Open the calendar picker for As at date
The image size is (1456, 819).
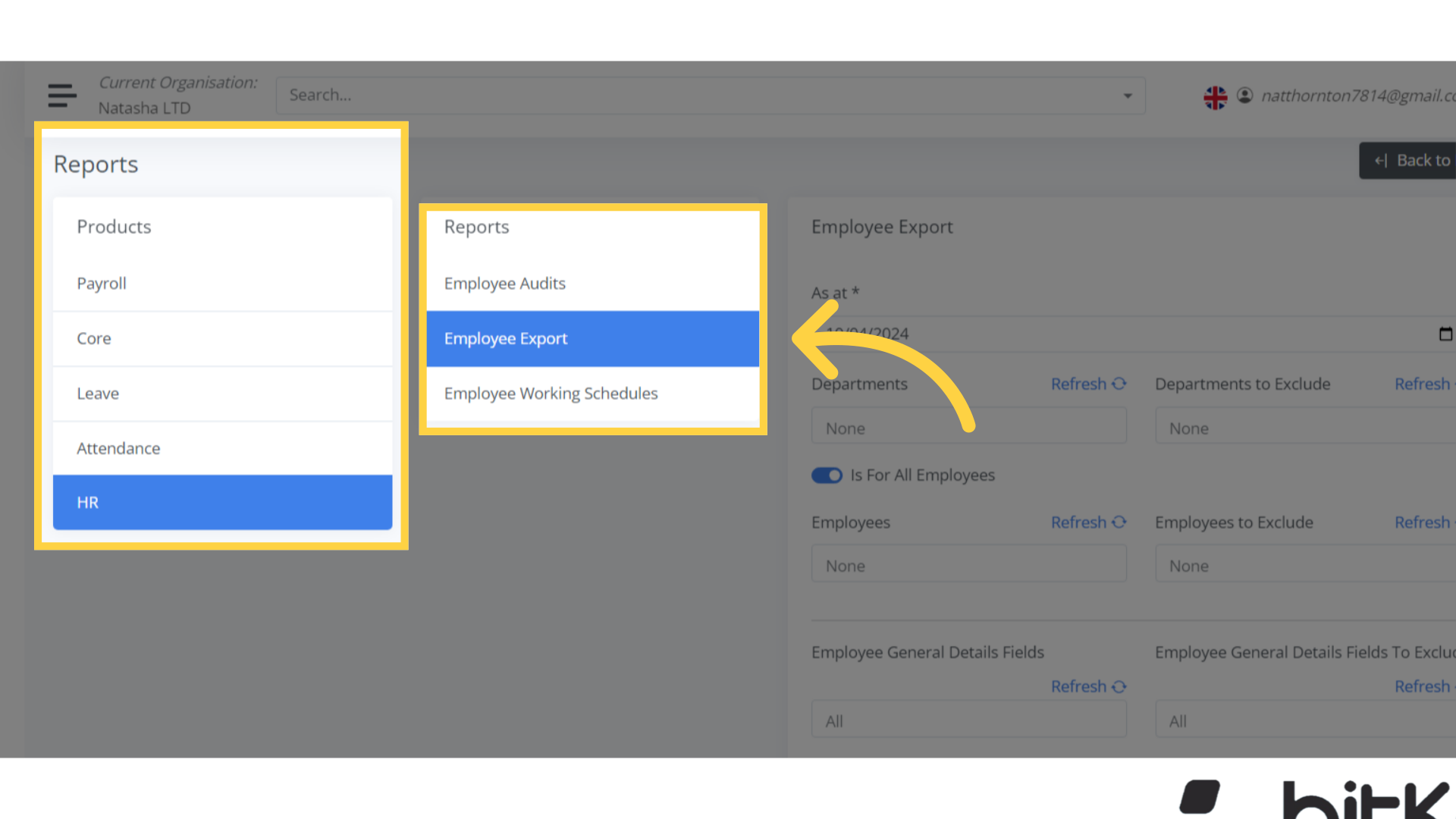[x=1445, y=334]
